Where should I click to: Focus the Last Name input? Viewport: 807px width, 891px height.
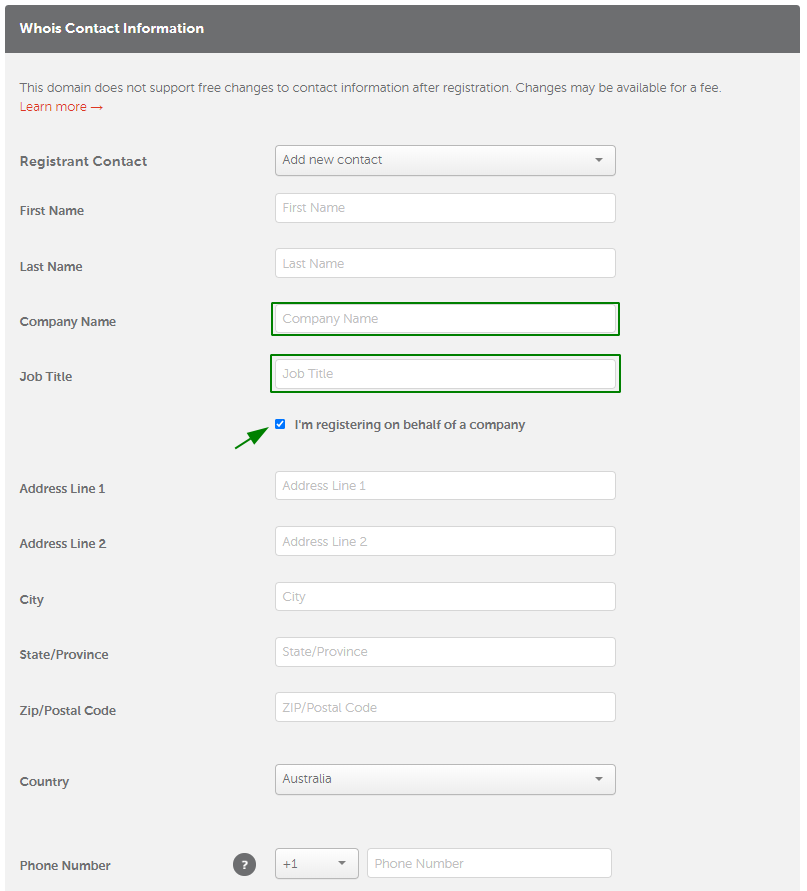pos(445,263)
